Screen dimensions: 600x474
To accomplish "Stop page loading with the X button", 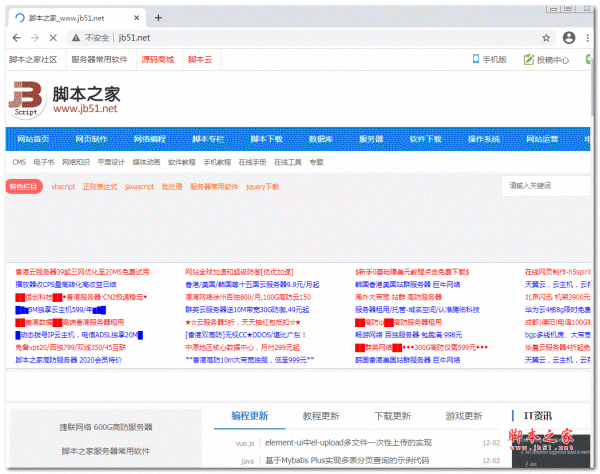I will [x=66, y=37].
